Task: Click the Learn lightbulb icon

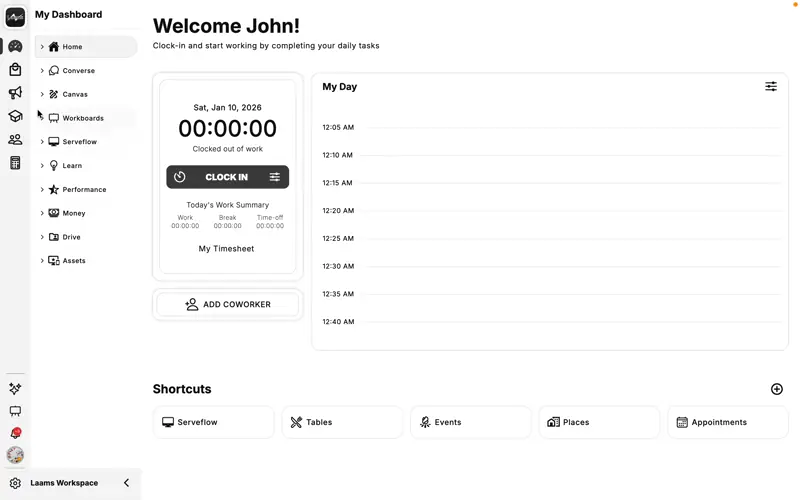Action: [54, 166]
